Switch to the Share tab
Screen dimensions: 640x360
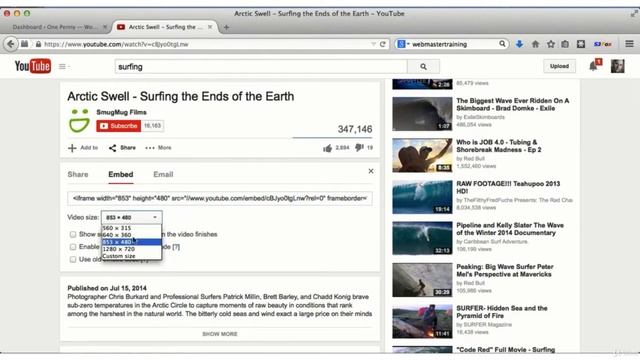point(78,174)
